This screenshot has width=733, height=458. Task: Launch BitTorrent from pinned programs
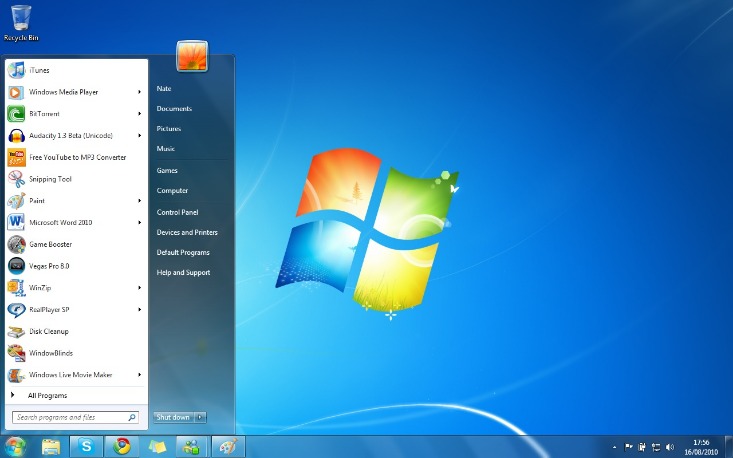(x=76, y=114)
